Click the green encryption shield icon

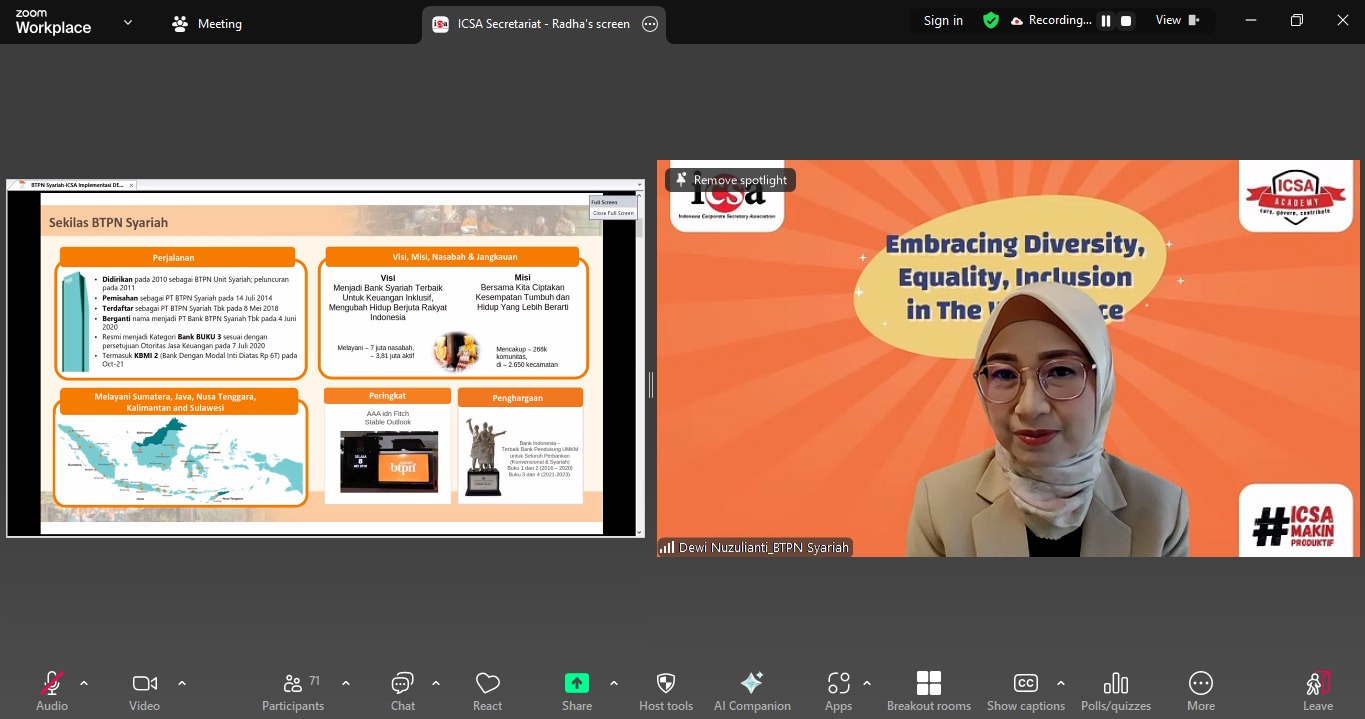991,20
